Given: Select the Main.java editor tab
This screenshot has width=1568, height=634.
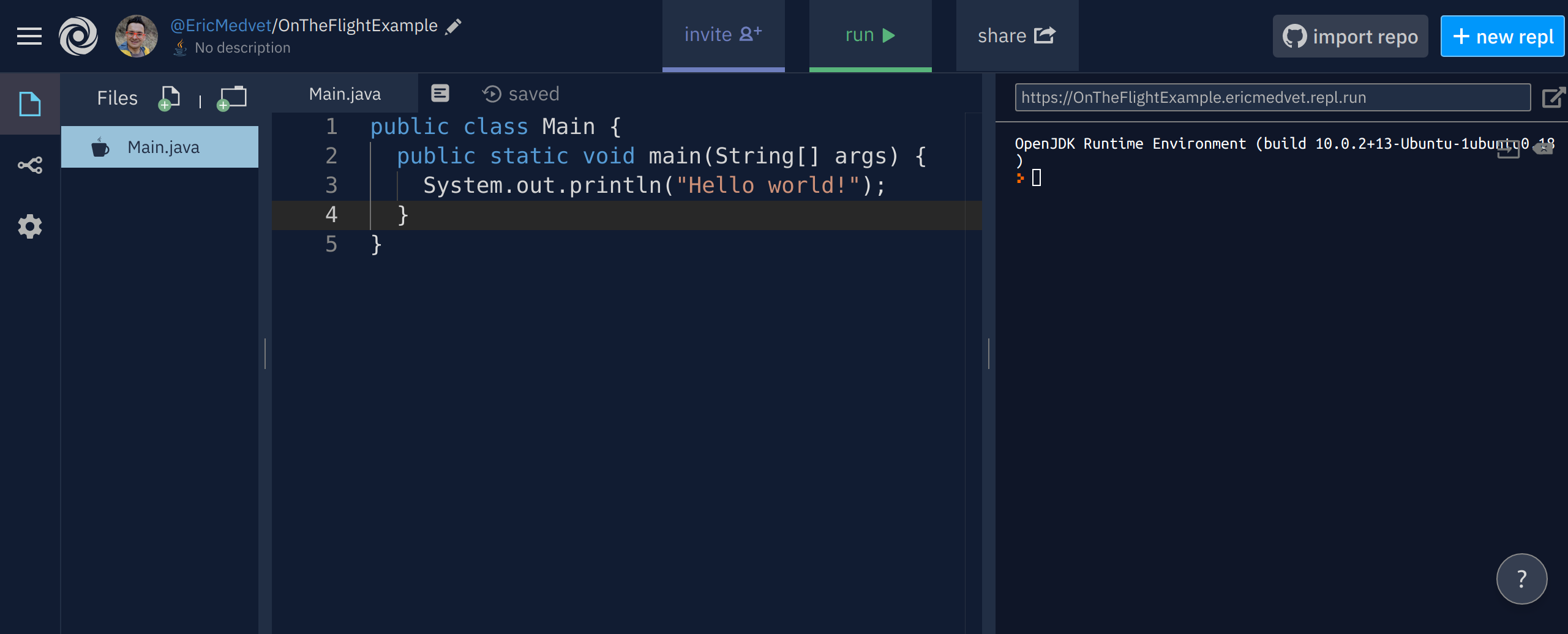Looking at the screenshot, I should (x=345, y=93).
